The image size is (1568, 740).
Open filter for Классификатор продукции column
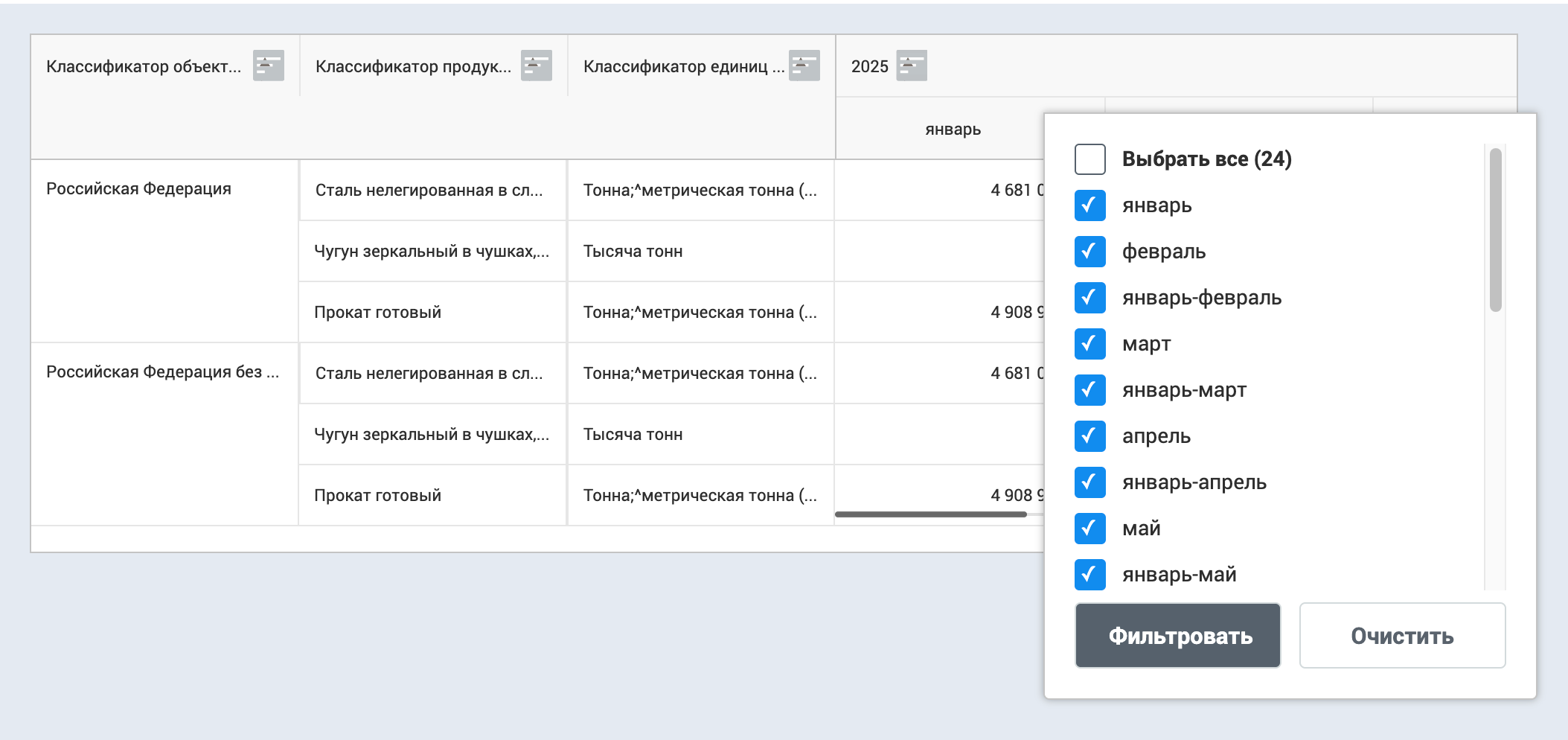tap(536, 66)
